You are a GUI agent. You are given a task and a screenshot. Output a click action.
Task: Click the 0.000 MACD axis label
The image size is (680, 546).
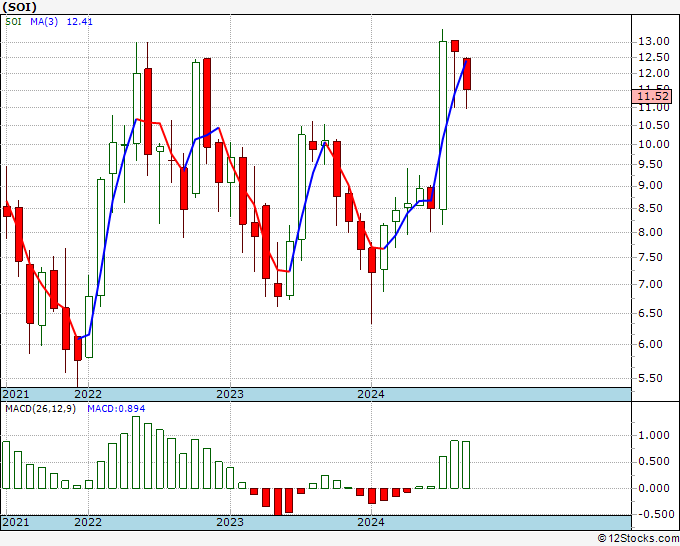(654, 488)
